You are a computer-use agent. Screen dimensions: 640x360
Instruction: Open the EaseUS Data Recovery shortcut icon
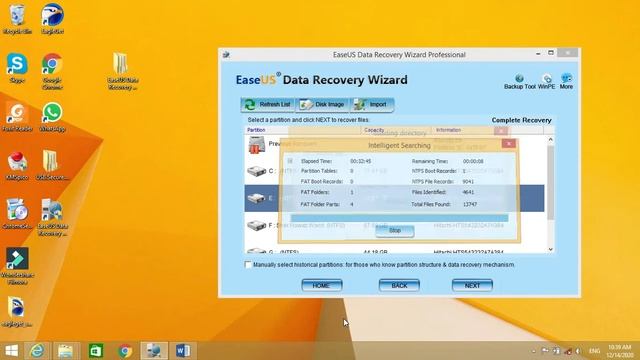(52, 218)
